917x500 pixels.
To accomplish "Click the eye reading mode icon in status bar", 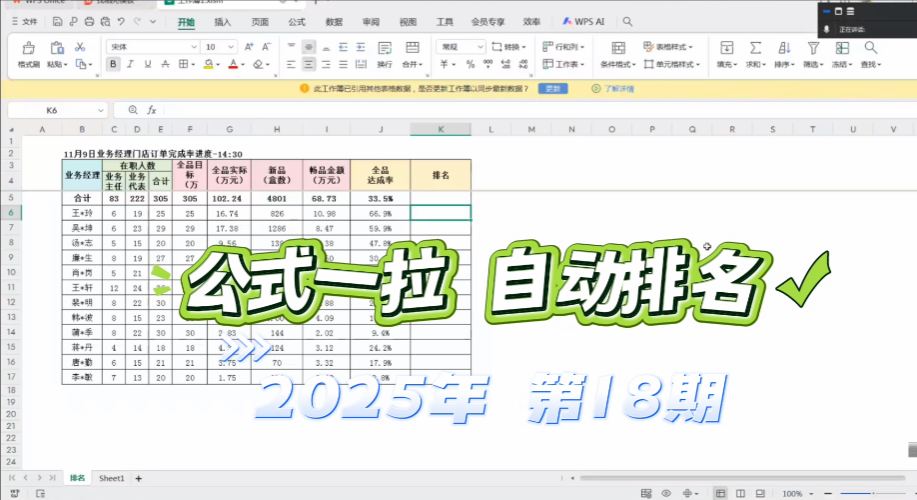I will (666, 494).
